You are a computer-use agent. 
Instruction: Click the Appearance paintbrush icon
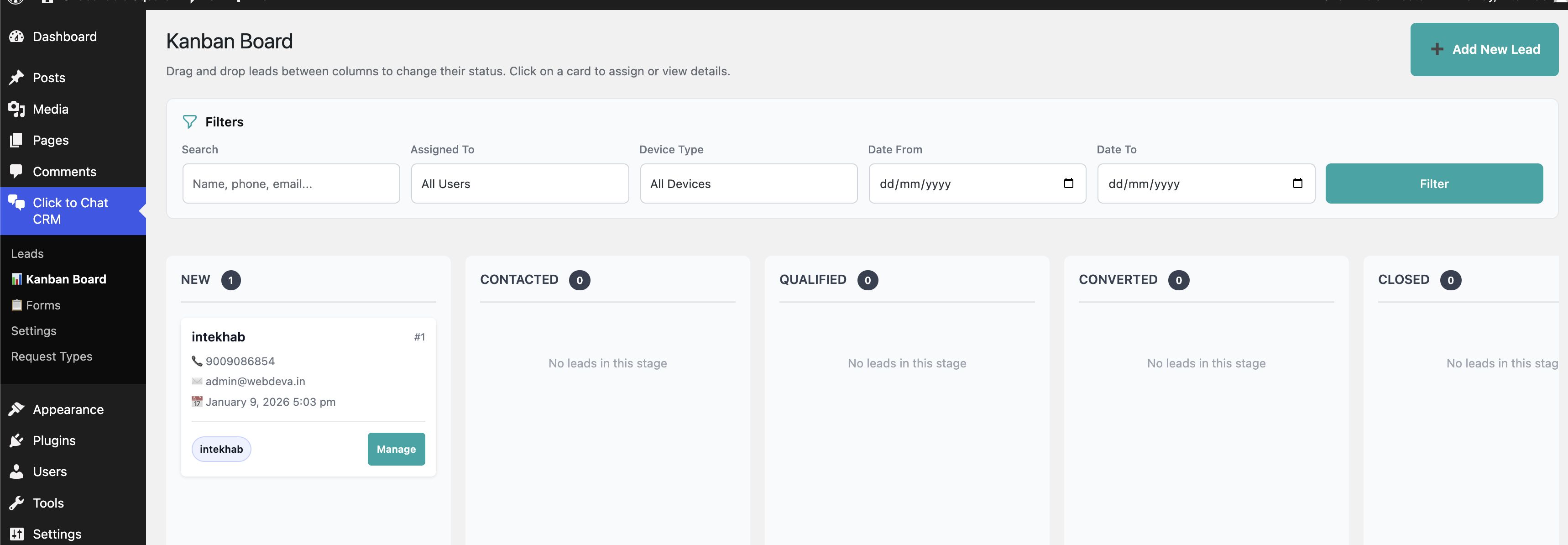click(x=16, y=409)
